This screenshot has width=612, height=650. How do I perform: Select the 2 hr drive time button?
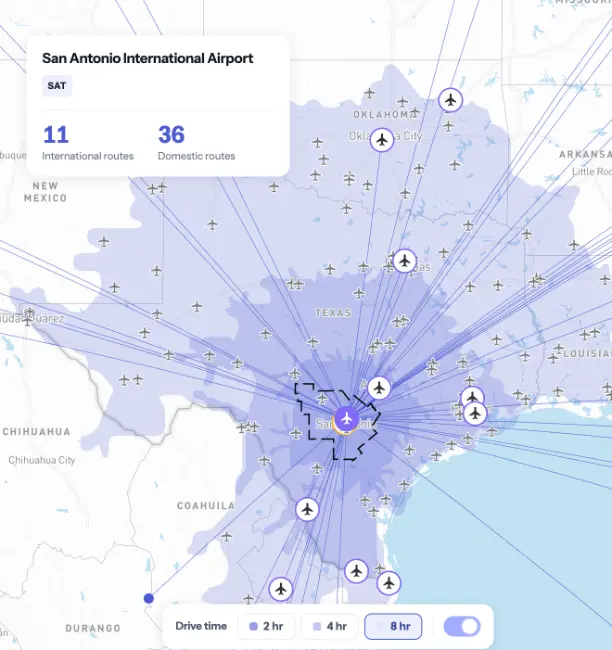click(x=266, y=626)
